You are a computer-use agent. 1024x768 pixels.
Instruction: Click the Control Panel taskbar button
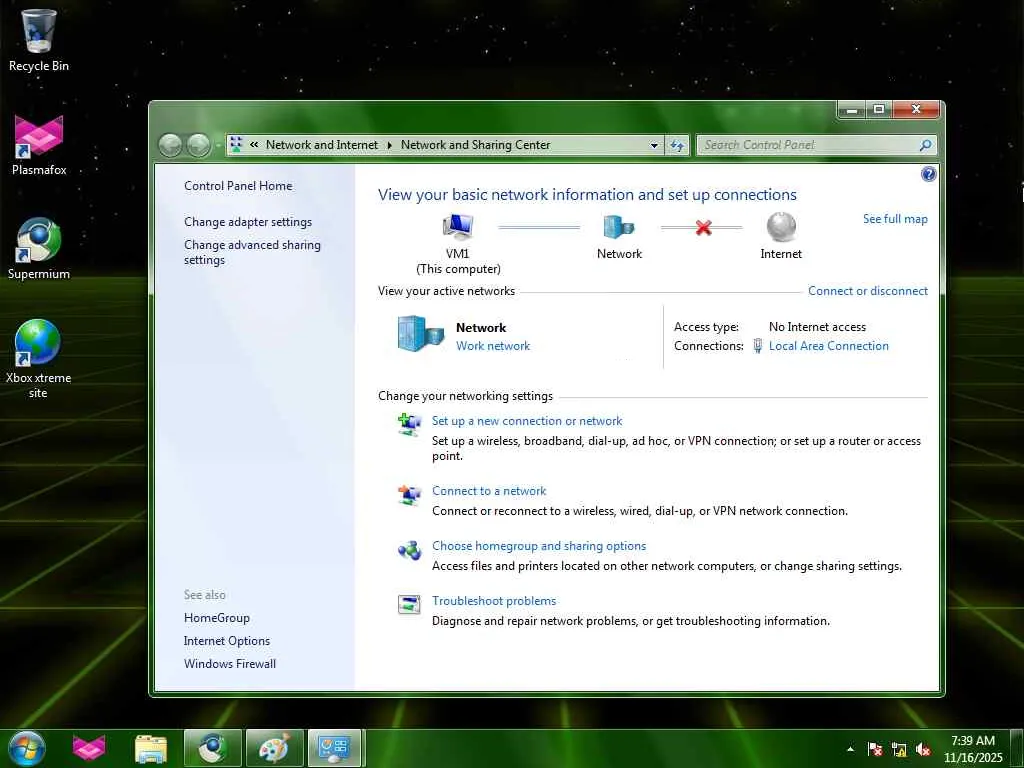(334, 748)
